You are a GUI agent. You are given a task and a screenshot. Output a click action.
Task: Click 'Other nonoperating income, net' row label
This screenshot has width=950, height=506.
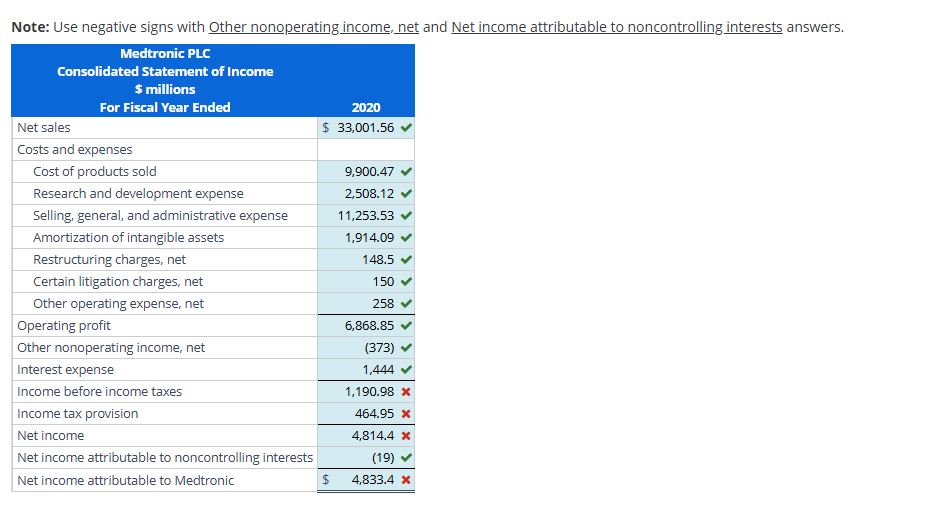(x=111, y=348)
